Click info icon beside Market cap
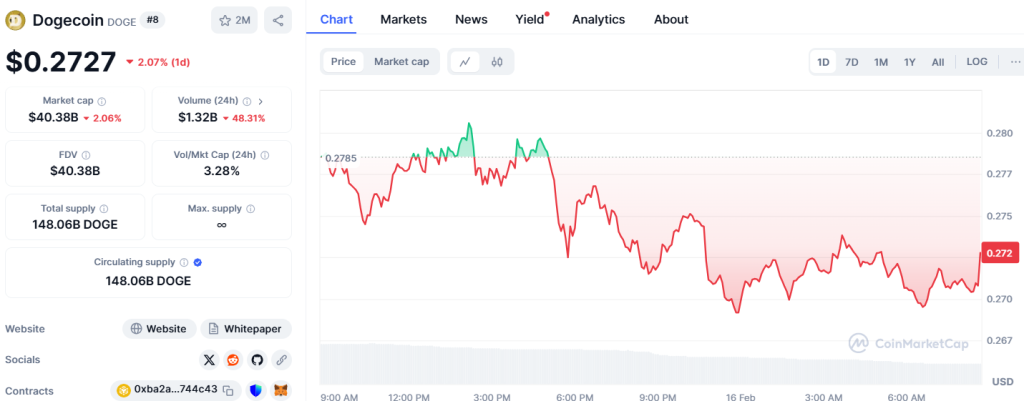This screenshot has height=401, width=1024. [102, 101]
